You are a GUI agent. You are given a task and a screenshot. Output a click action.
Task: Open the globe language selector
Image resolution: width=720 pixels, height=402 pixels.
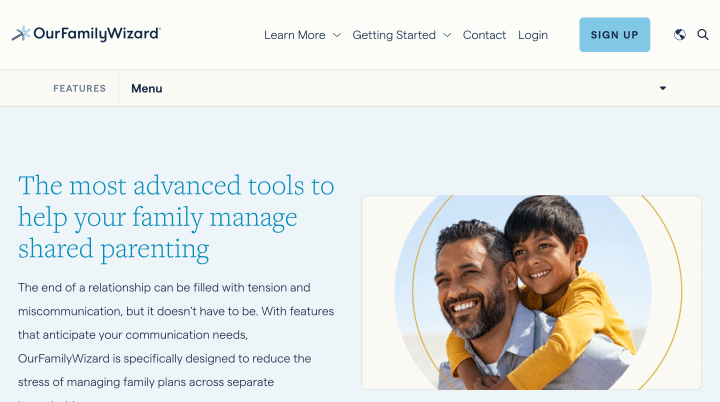(680, 35)
